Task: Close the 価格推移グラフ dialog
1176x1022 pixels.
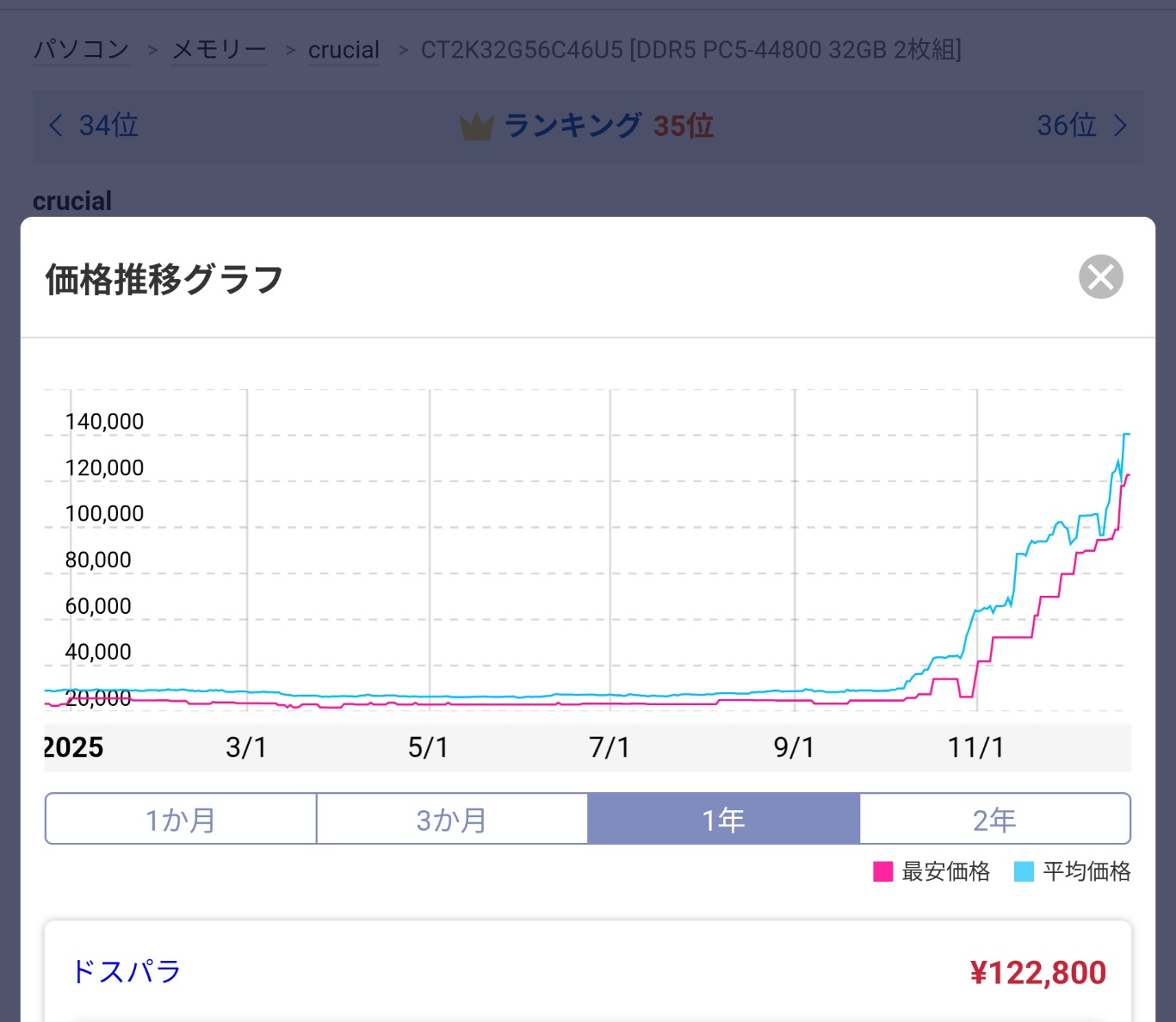Action: point(1100,277)
